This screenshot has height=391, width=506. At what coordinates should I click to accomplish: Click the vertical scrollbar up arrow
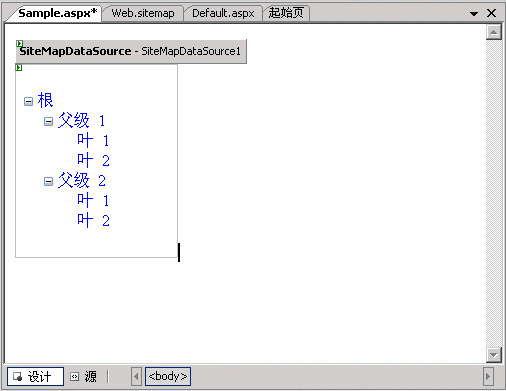[494, 32]
